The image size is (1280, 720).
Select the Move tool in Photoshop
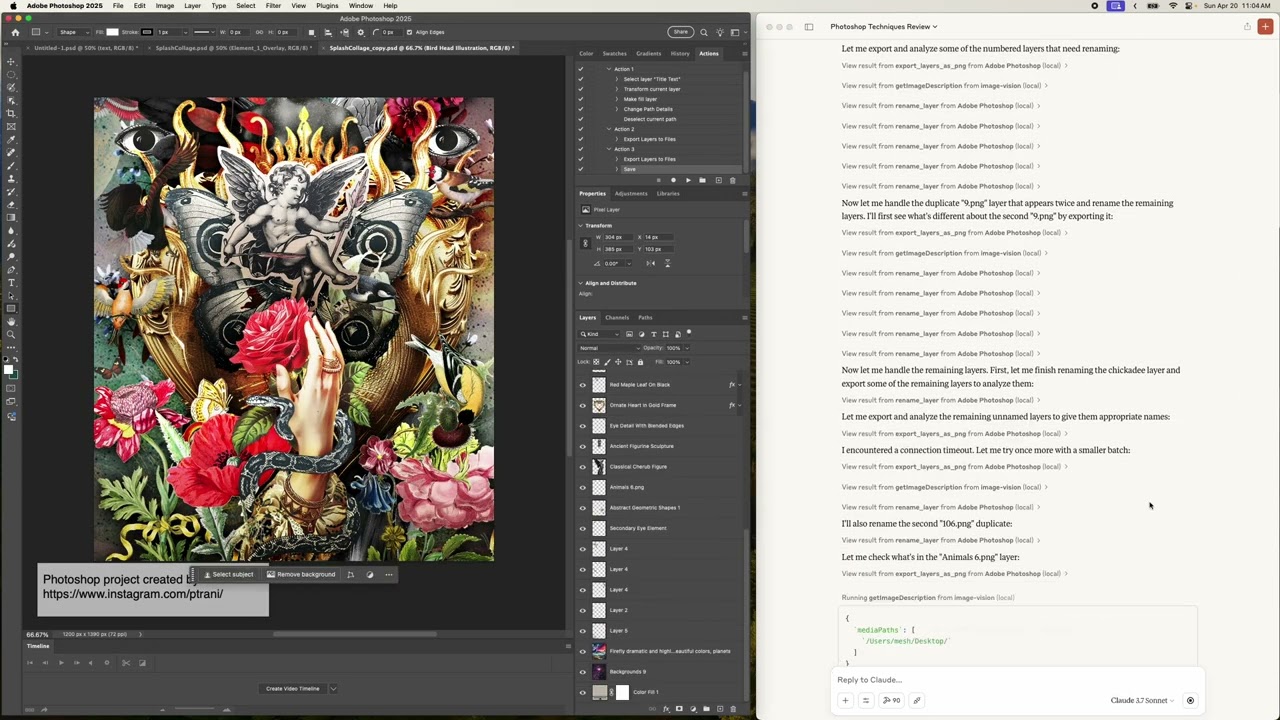click(11, 62)
